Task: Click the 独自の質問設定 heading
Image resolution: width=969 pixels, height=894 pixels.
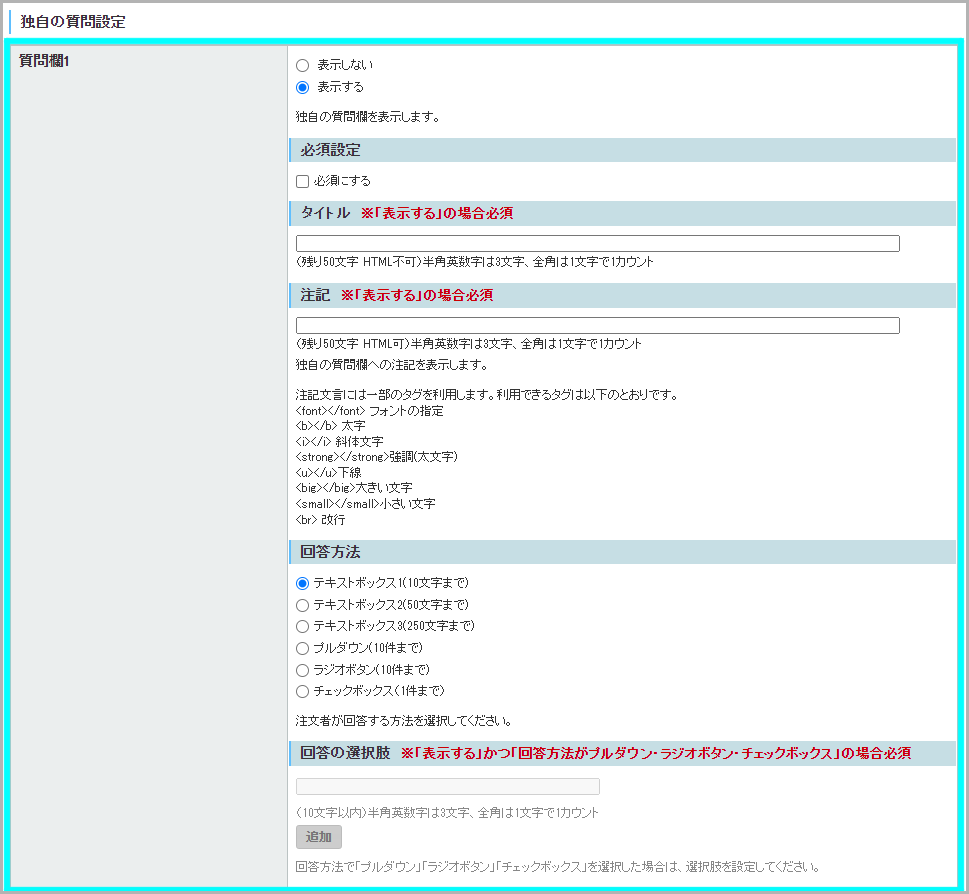Action: click(73, 22)
